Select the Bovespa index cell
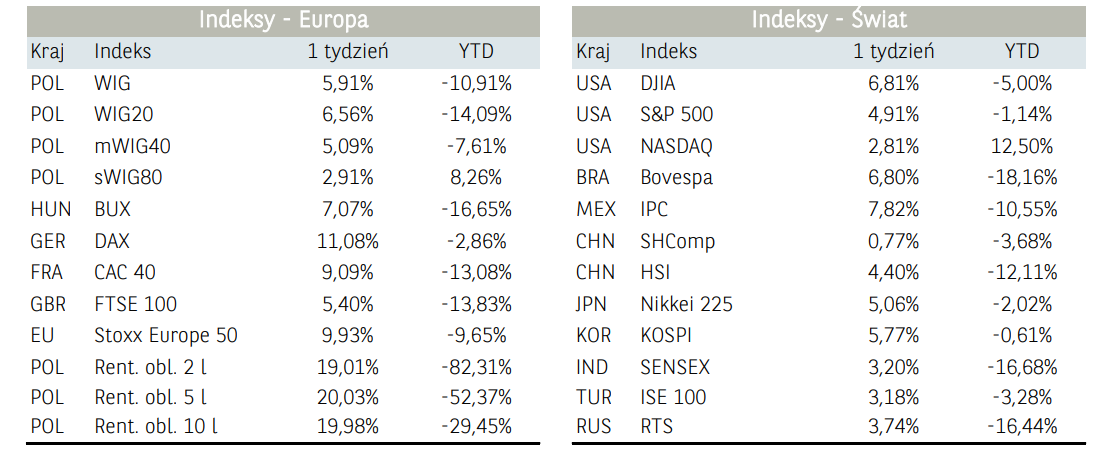1104x460 pixels. pyautogui.click(x=675, y=178)
